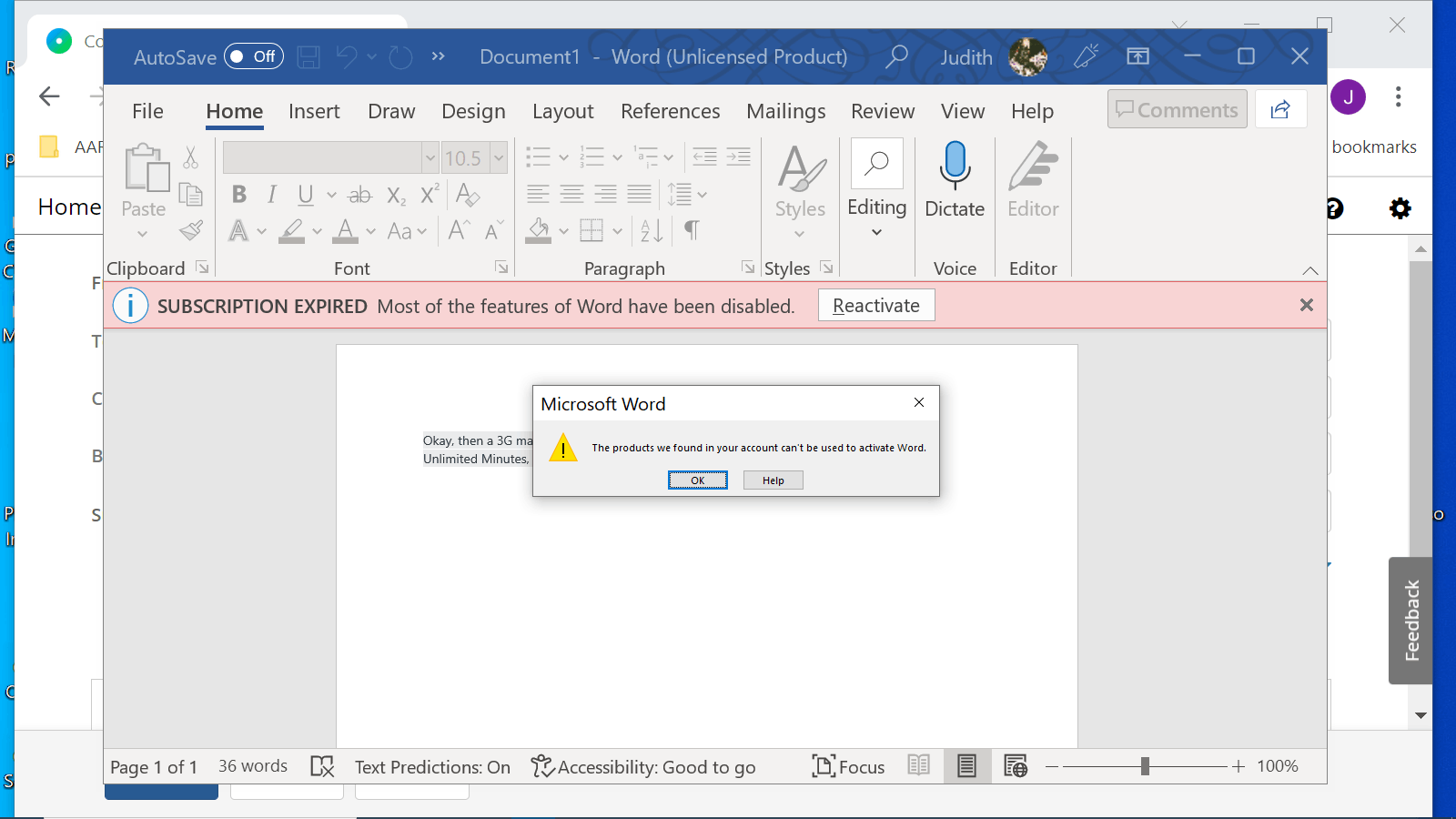Image resolution: width=1456 pixels, height=819 pixels.
Task: Apply Italic formatting
Action: [x=270, y=194]
